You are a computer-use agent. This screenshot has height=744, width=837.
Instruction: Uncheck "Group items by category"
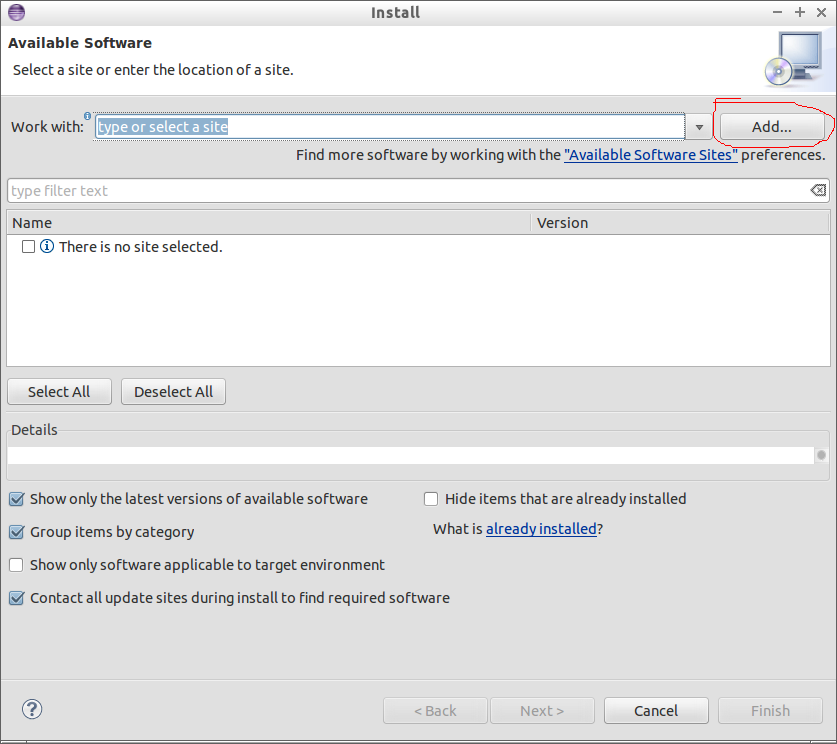tap(16, 532)
